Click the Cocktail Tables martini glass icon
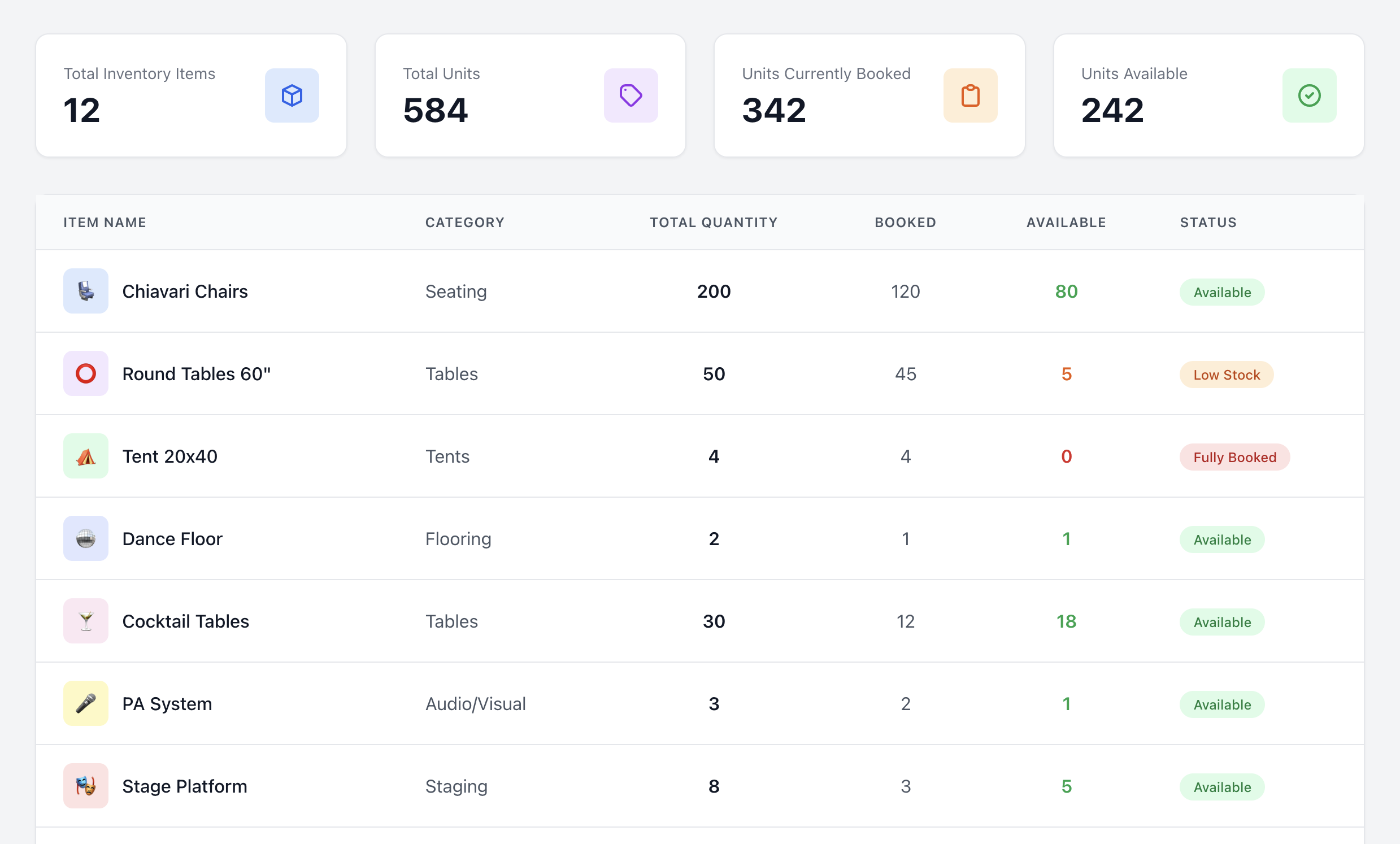The height and width of the screenshot is (844, 1400). click(86, 621)
